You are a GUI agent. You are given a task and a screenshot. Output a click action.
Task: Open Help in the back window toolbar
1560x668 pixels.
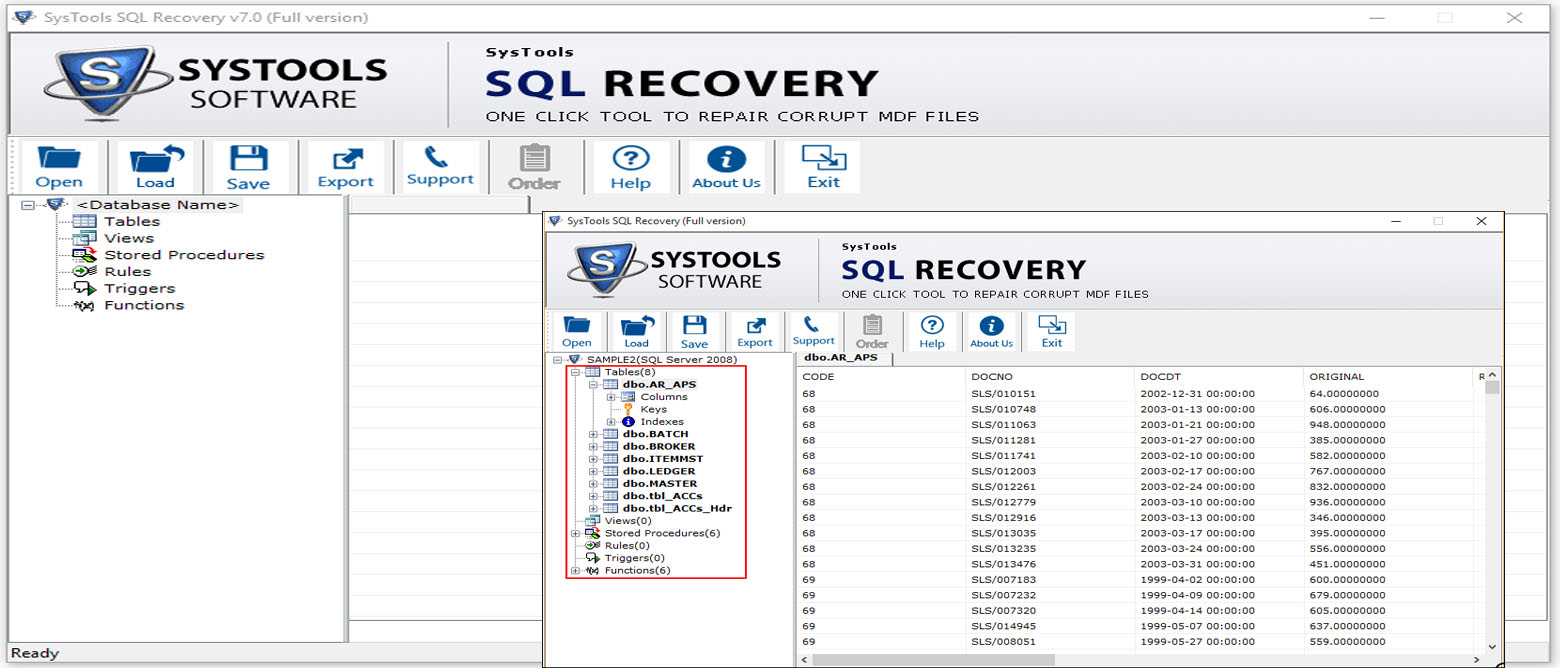pyautogui.click(x=630, y=167)
